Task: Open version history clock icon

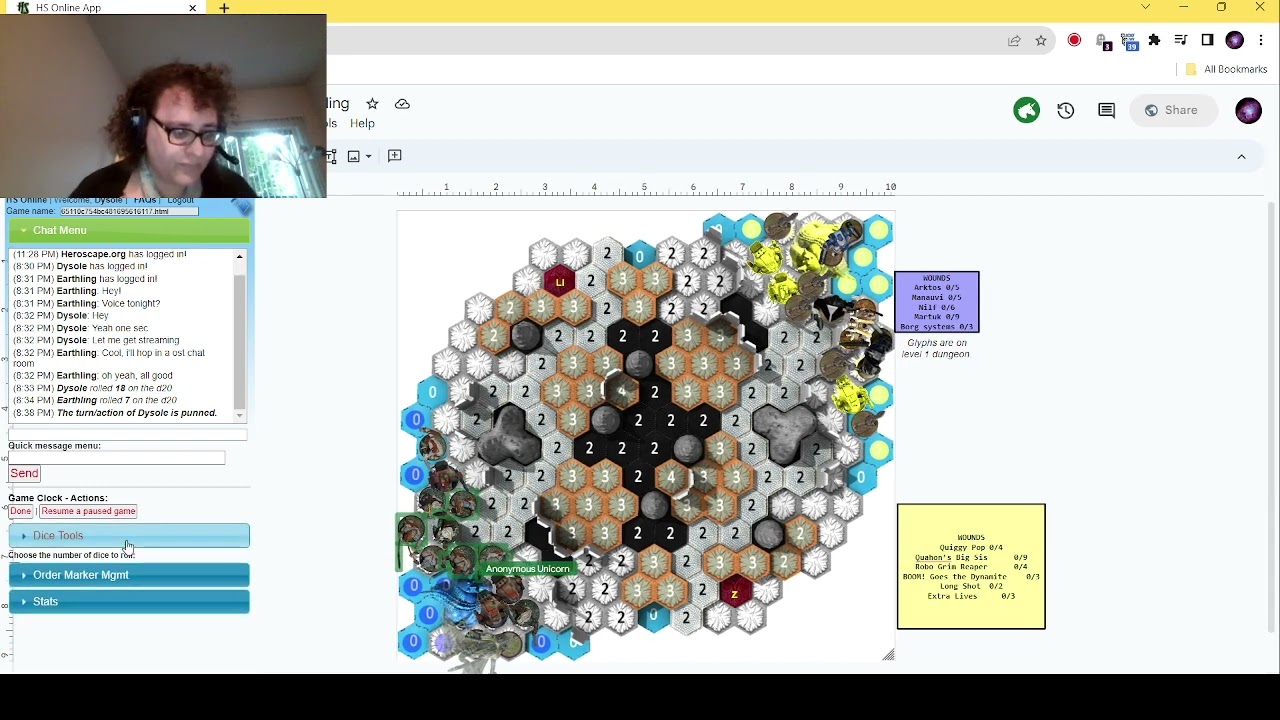Action: coord(1066,111)
